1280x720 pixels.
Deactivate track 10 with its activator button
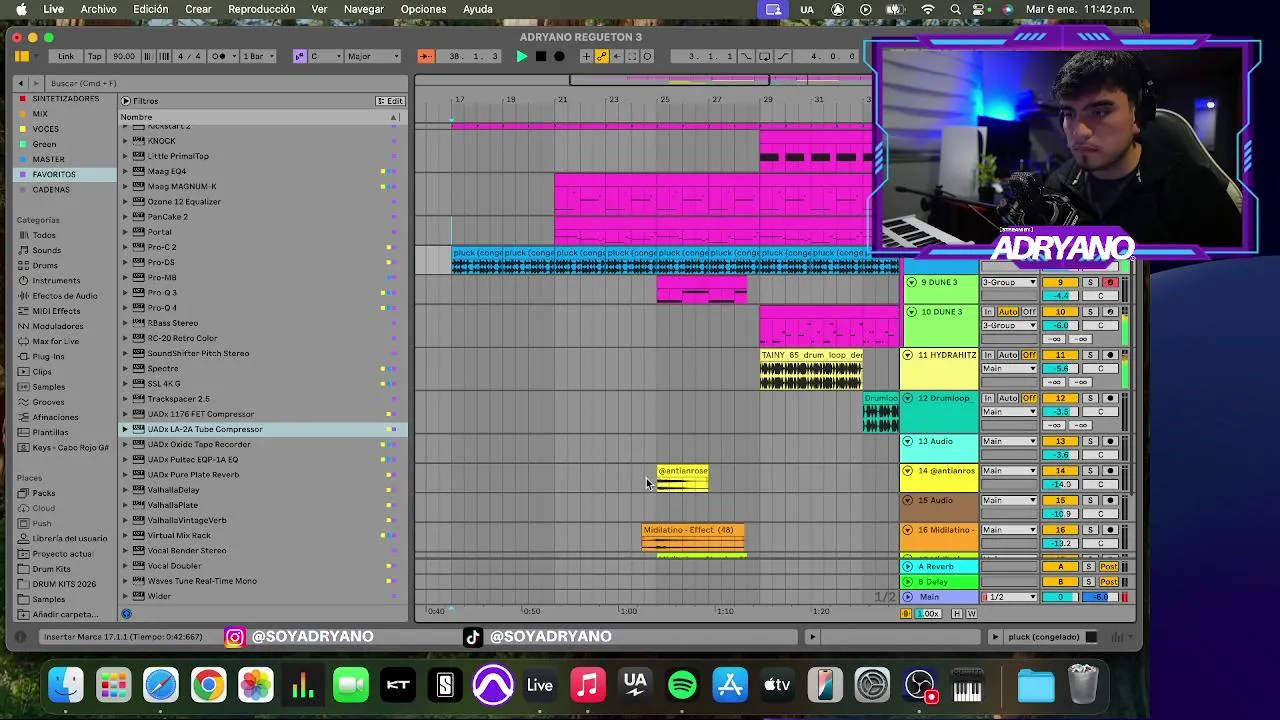(1060, 312)
